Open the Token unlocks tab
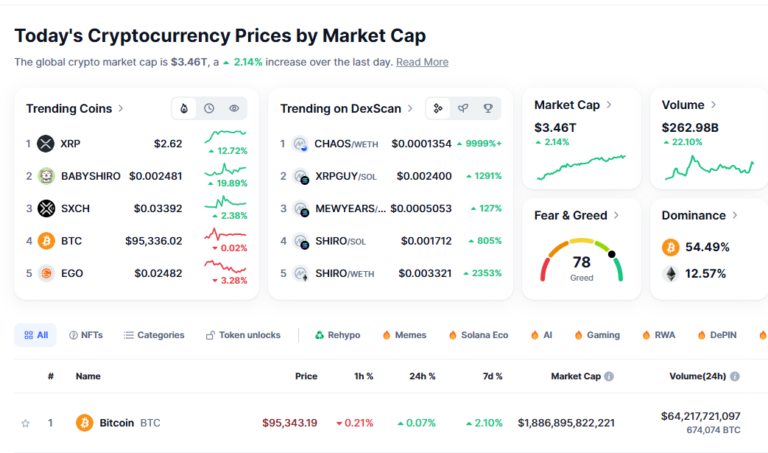The height and width of the screenshot is (453, 768). (x=243, y=335)
